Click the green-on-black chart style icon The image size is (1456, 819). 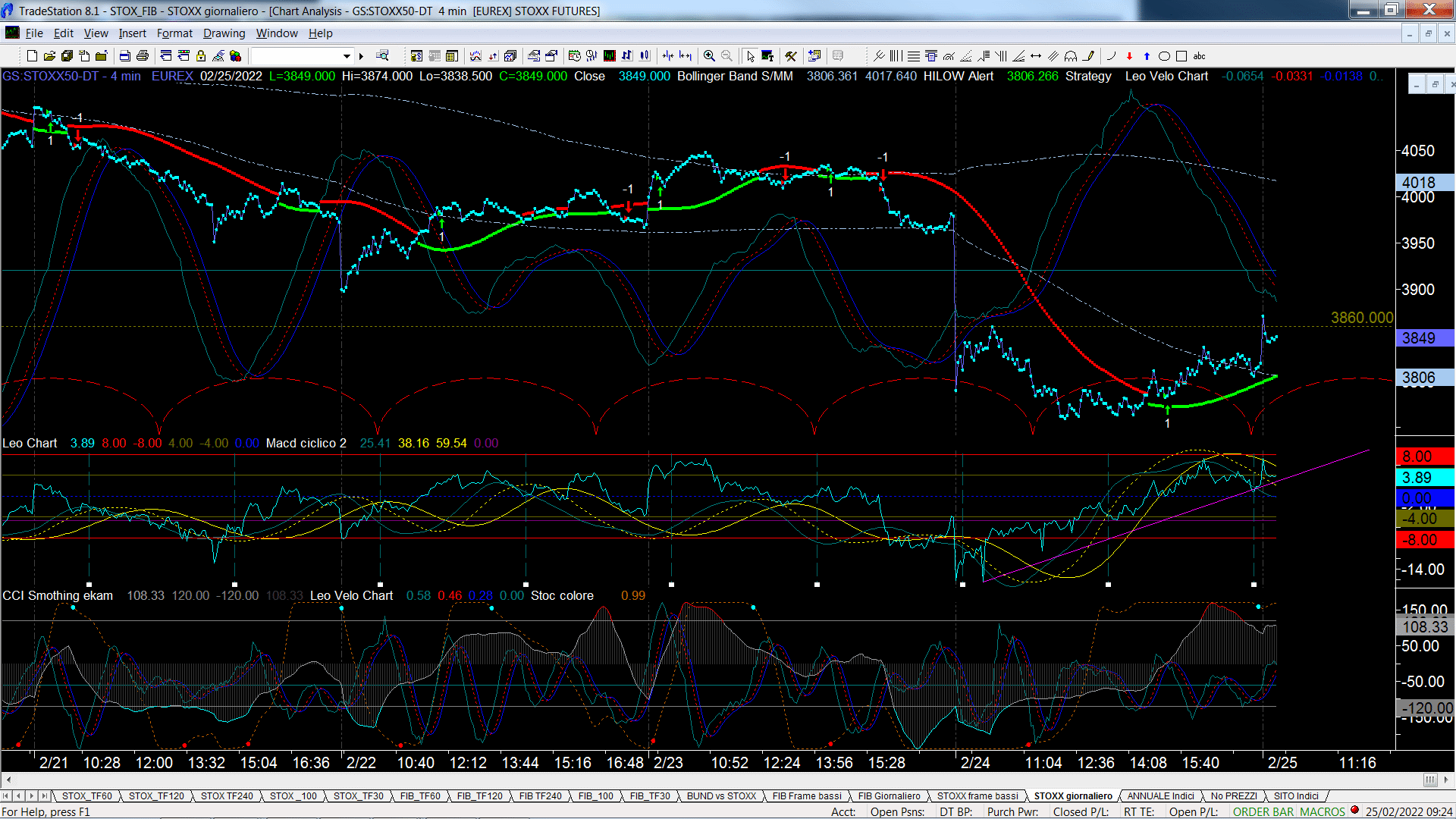610,56
